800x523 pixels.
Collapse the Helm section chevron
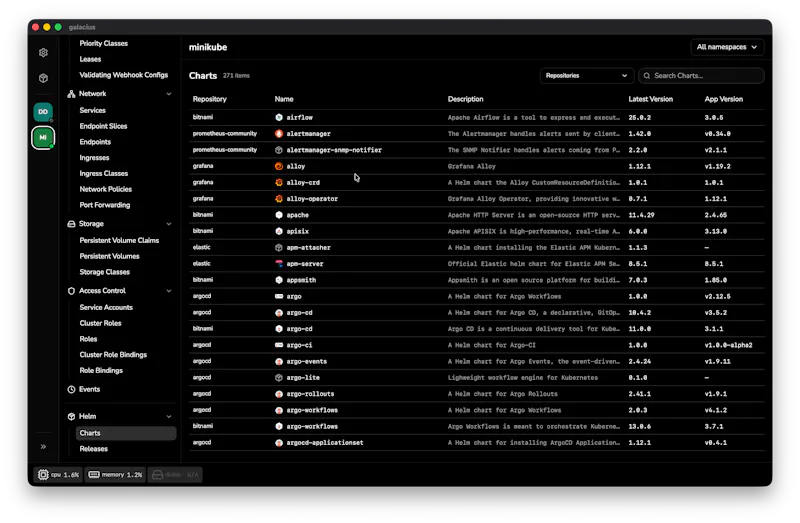pyautogui.click(x=169, y=416)
